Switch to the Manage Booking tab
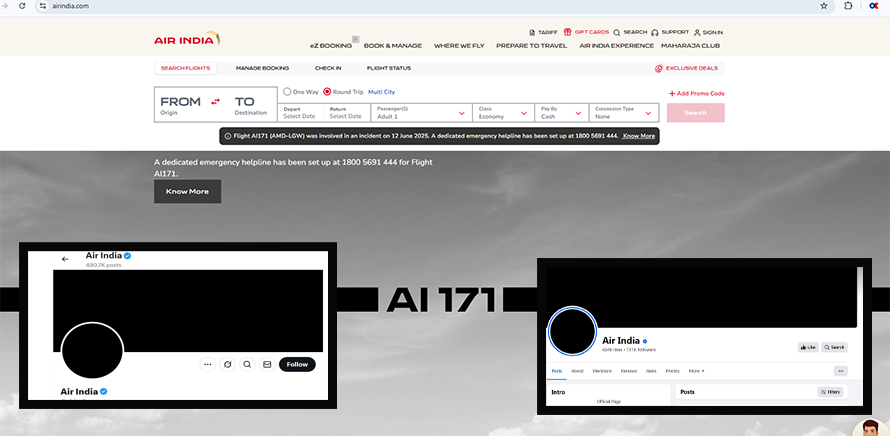This screenshot has height=436, width=890. coord(262,68)
